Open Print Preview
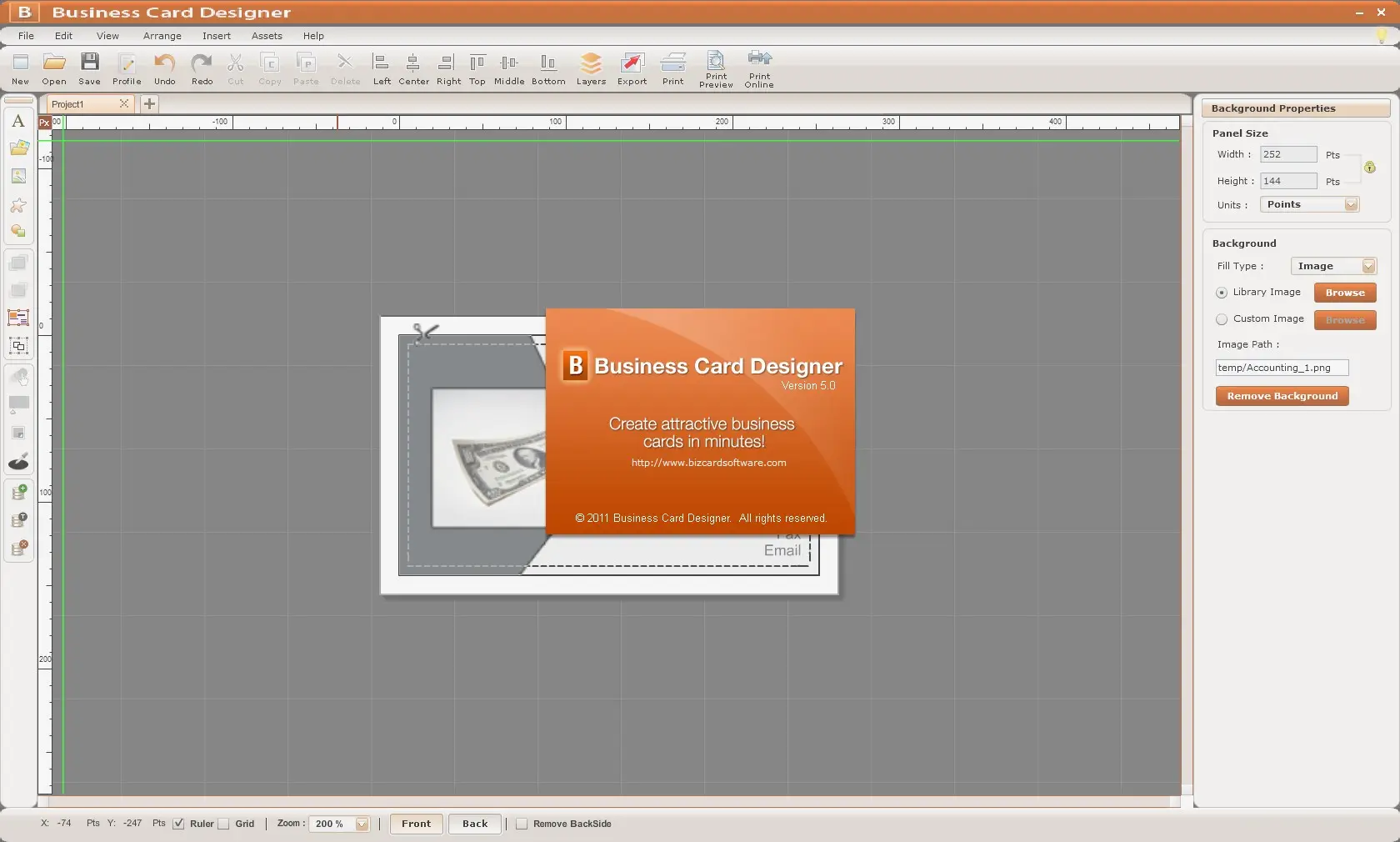 716,69
